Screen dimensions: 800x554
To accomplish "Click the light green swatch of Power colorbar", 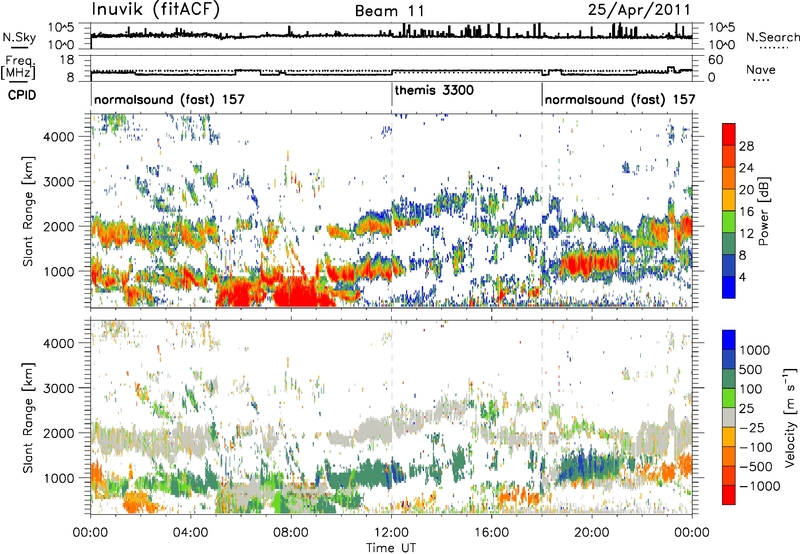I will click(729, 222).
